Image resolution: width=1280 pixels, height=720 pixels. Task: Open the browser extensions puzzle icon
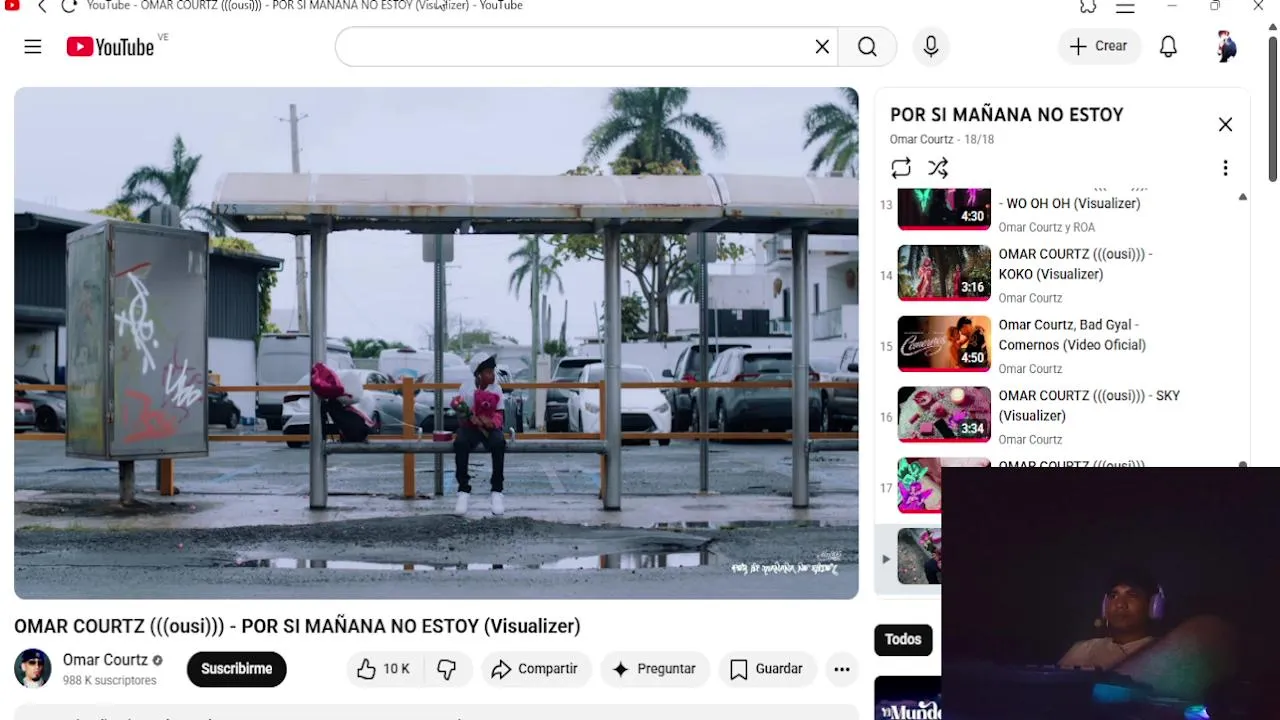tap(1088, 6)
